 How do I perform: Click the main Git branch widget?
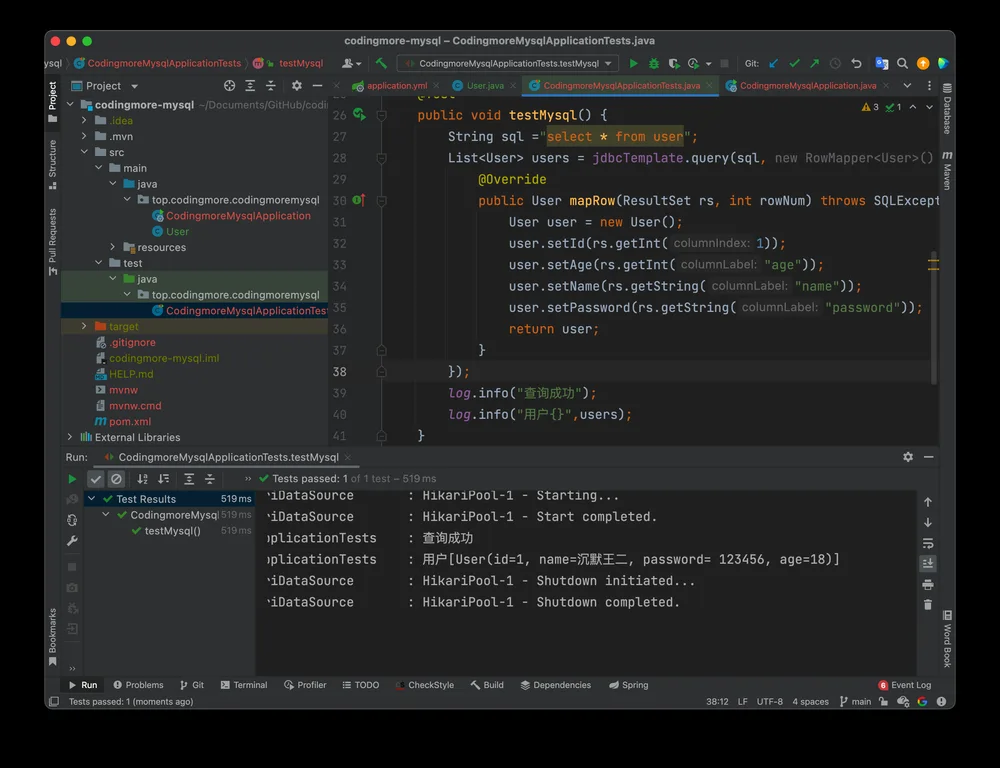click(855, 701)
